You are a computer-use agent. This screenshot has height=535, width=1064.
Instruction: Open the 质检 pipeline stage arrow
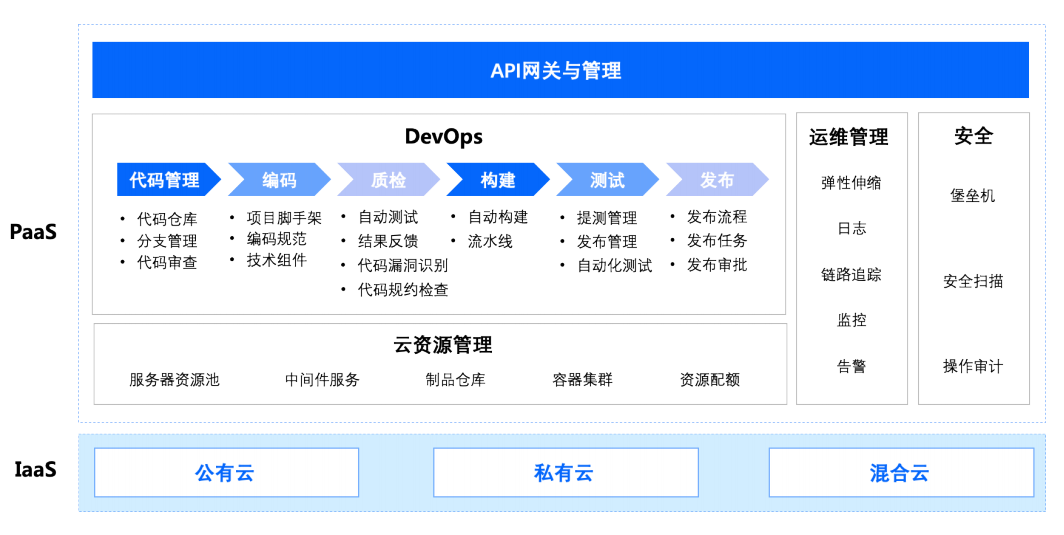pos(388,180)
